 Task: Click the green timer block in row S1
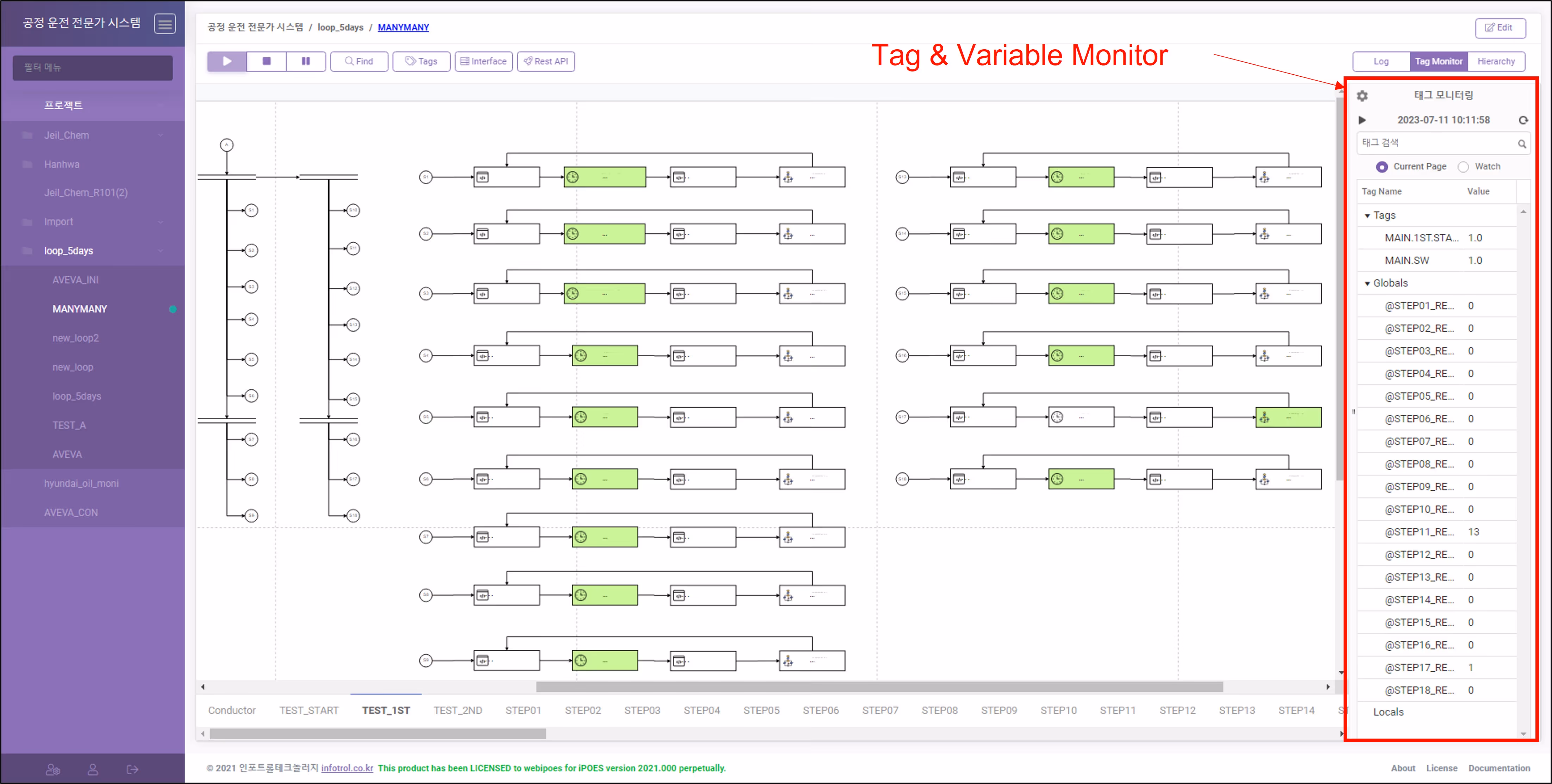click(604, 177)
